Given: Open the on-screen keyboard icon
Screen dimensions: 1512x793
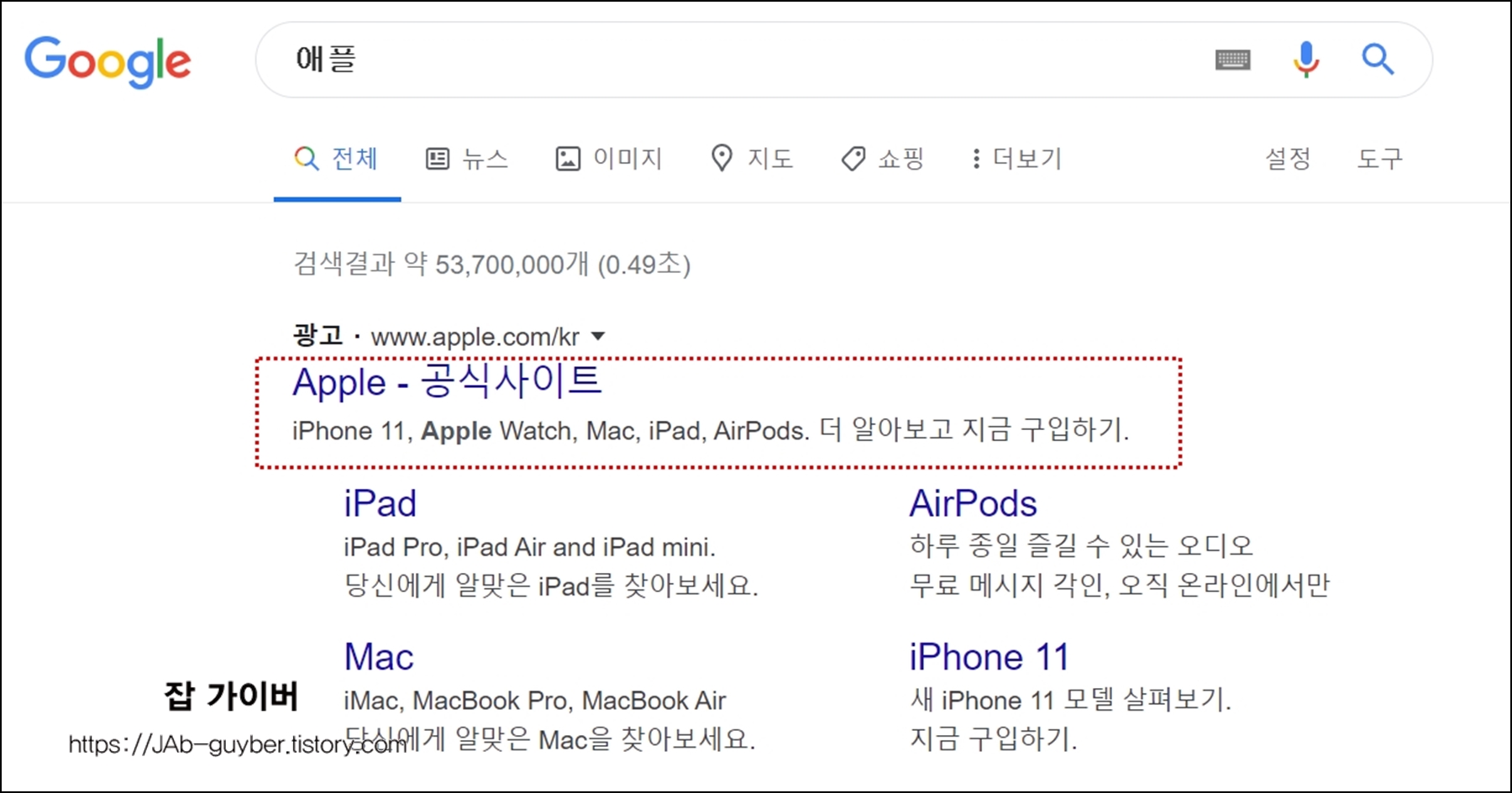Looking at the screenshot, I should click(1232, 60).
